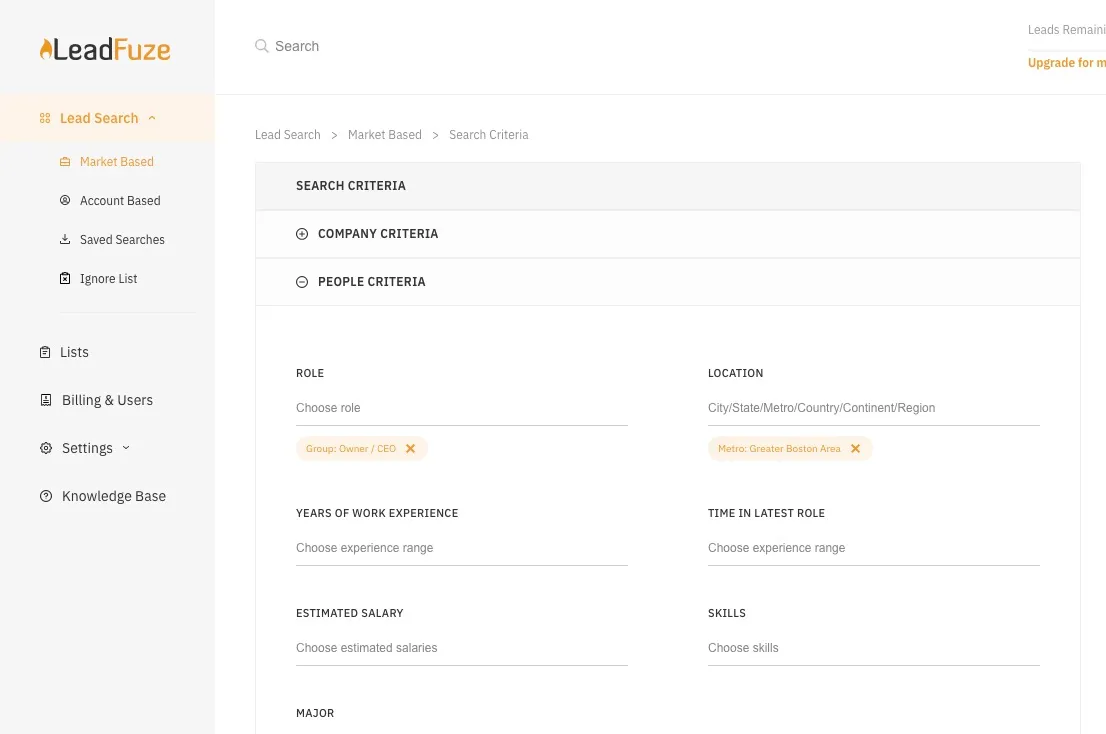Image resolution: width=1106 pixels, height=734 pixels.
Task: Click the Settings gear icon
Action: click(x=46, y=448)
